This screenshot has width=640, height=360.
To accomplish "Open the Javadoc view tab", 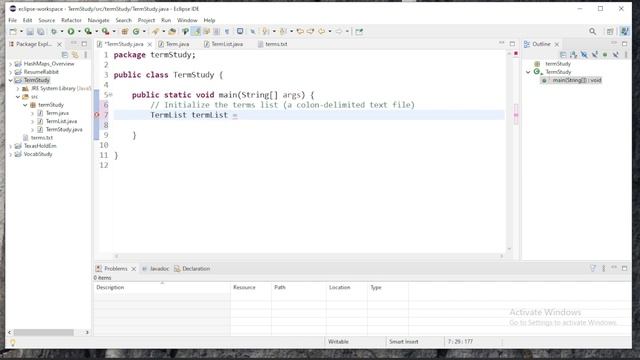I will coord(156,269).
